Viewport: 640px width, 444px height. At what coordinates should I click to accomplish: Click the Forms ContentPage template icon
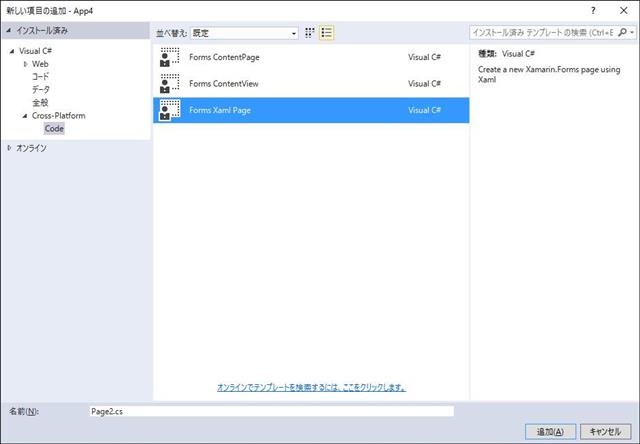point(170,57)
